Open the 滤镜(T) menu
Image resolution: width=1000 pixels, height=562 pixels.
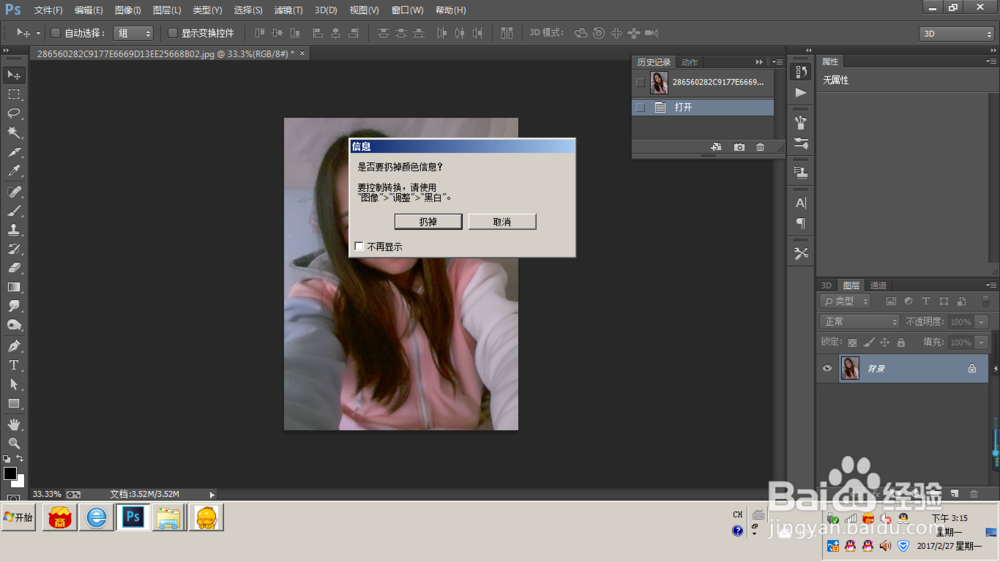[x=288, y=10]
